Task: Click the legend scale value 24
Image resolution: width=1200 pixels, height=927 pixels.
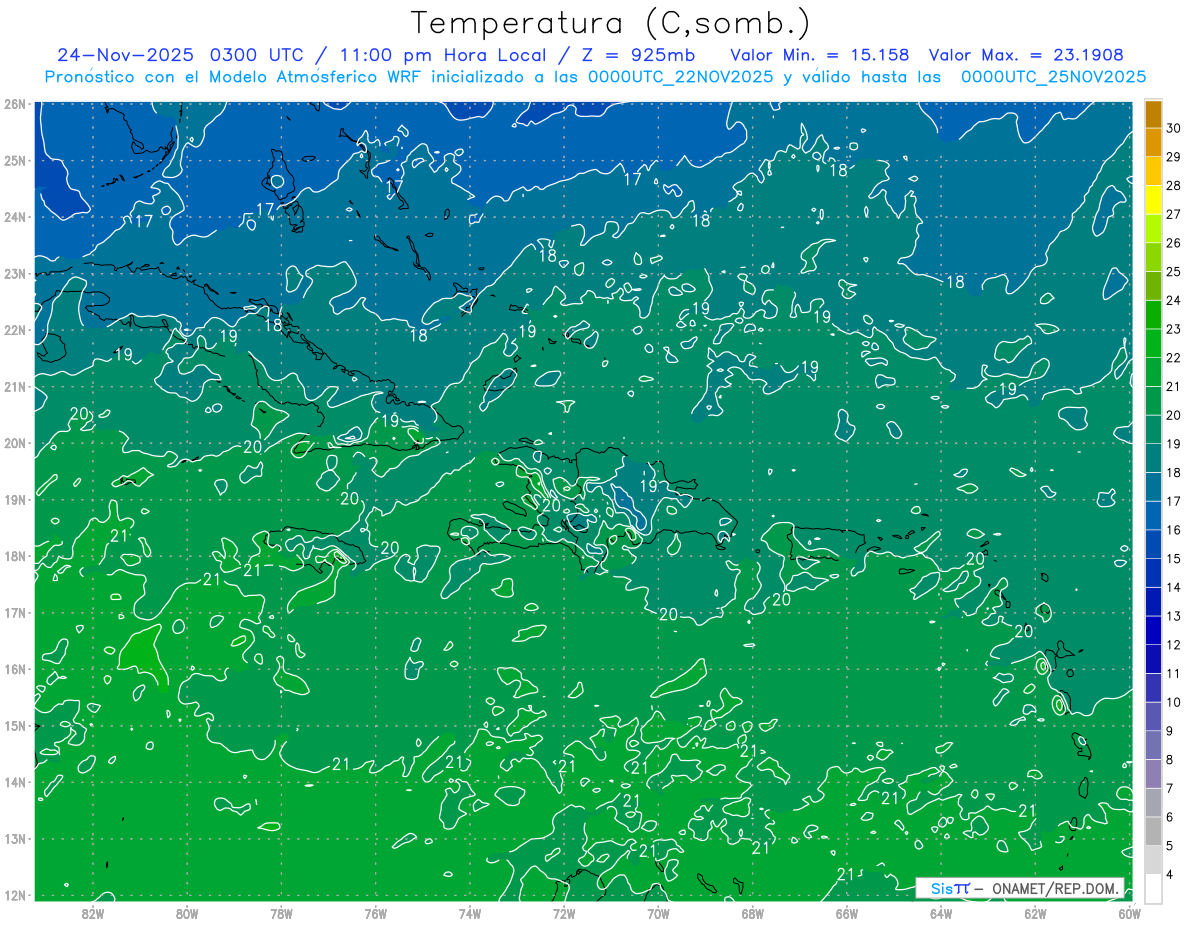Action: pos(1173,300)
